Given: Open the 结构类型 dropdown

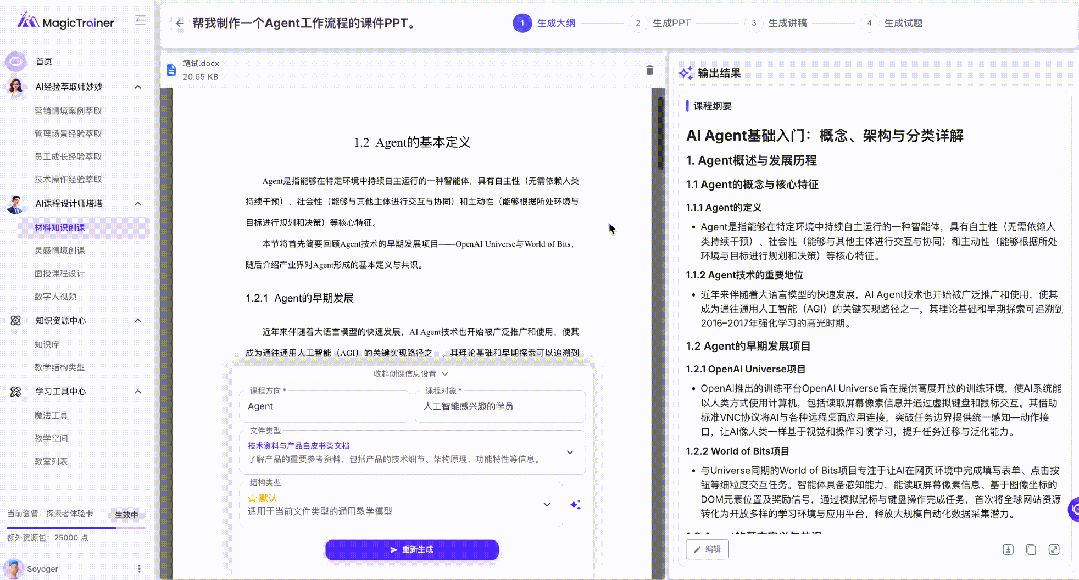Looking at the screenshot, I should pyautogui.click(x=546, y=504).
